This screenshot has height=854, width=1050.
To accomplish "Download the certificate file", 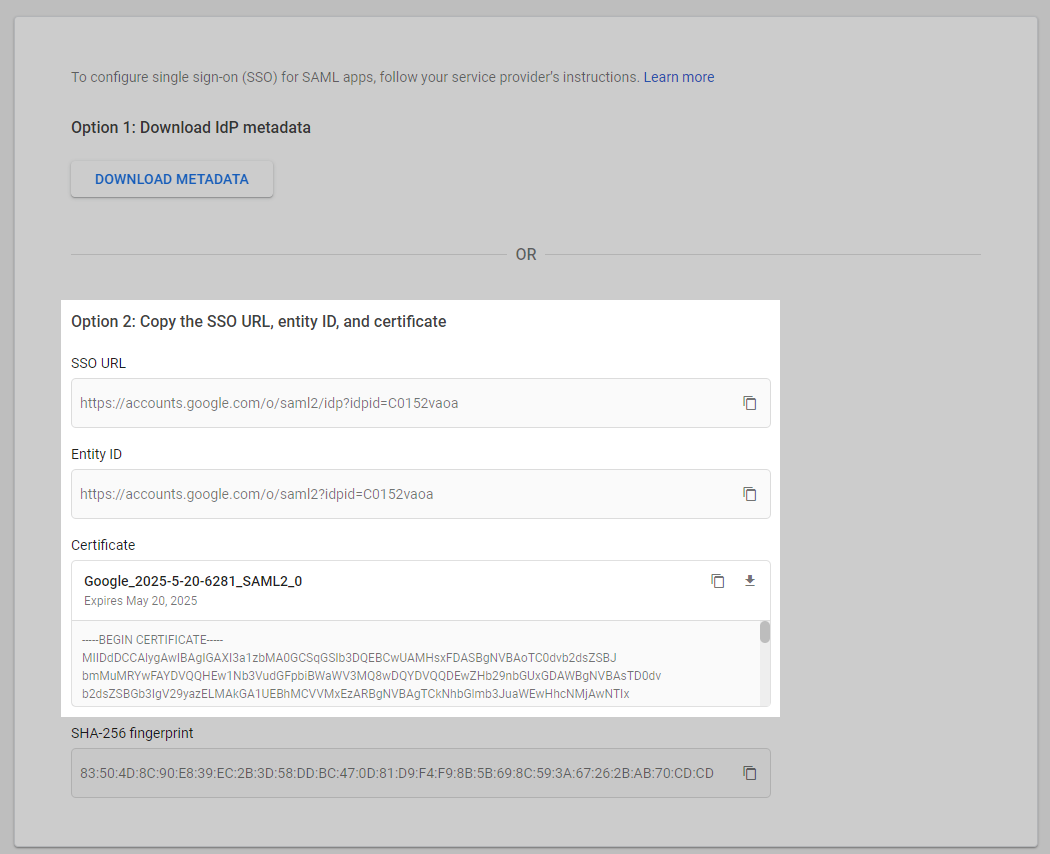I will click(x=749, y=581).
